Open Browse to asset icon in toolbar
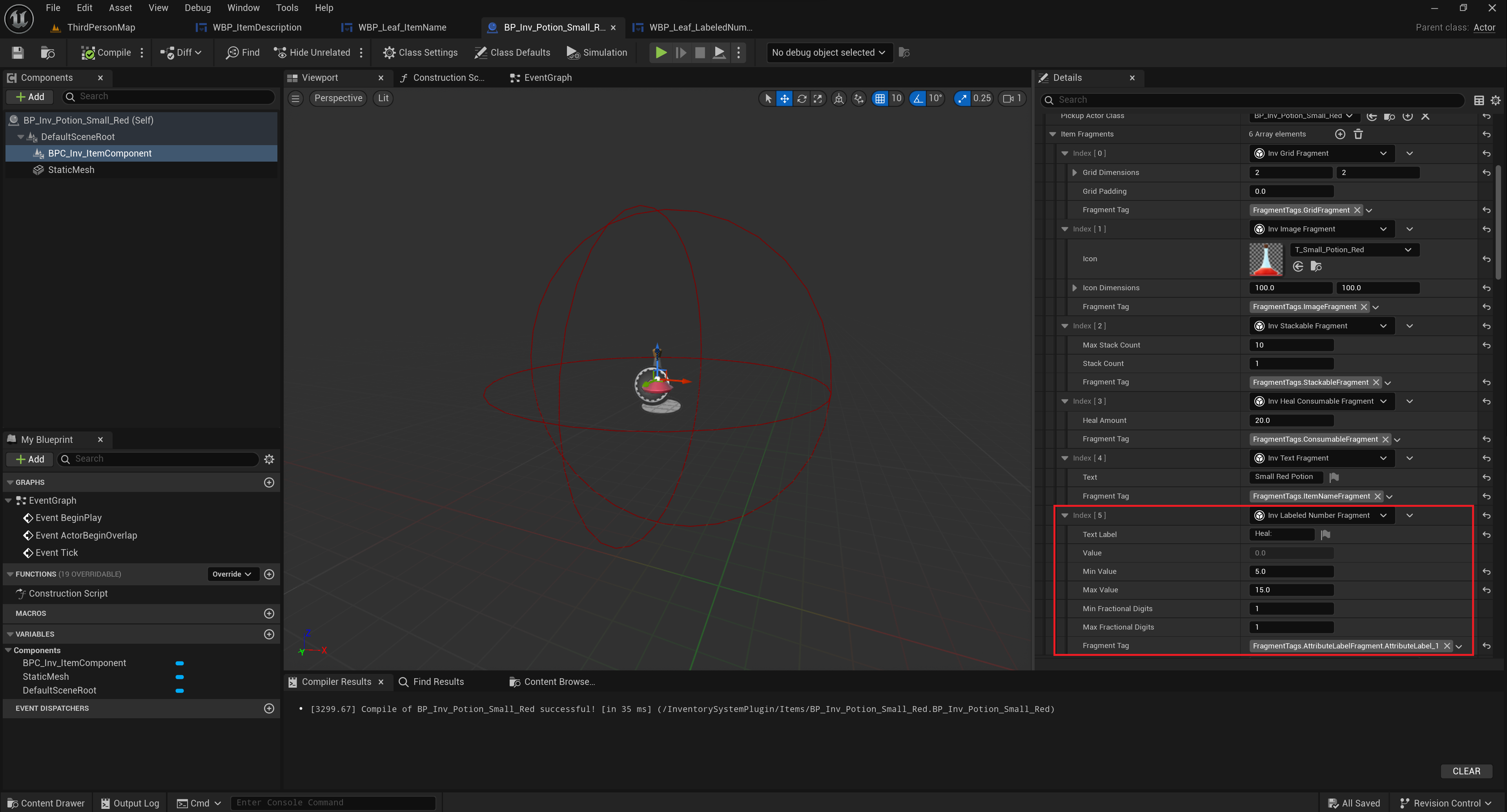 [x=47, y=53]
